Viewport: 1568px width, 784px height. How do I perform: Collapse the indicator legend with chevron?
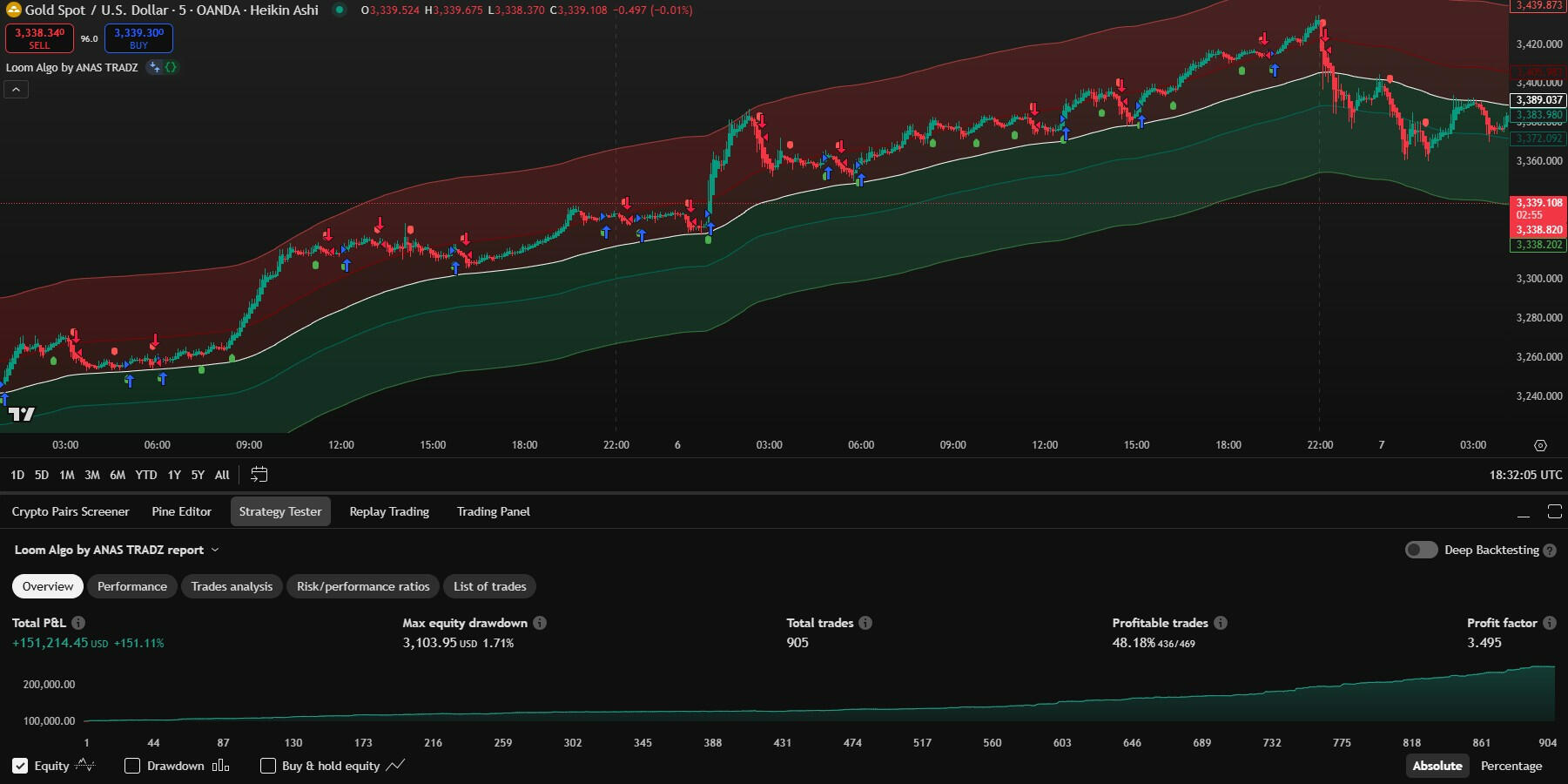16,89
